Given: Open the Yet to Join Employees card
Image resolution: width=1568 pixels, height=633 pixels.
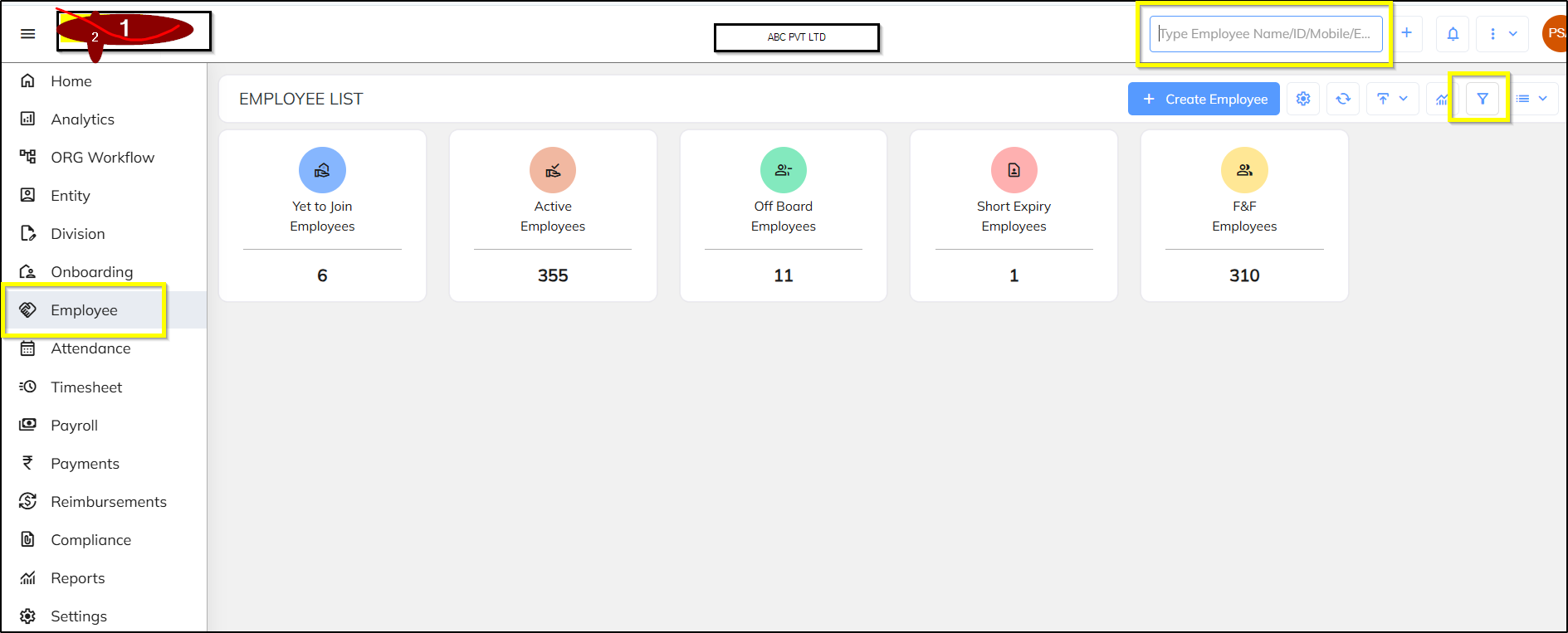Looking at the screenshot, I should (x=322, y=216).
